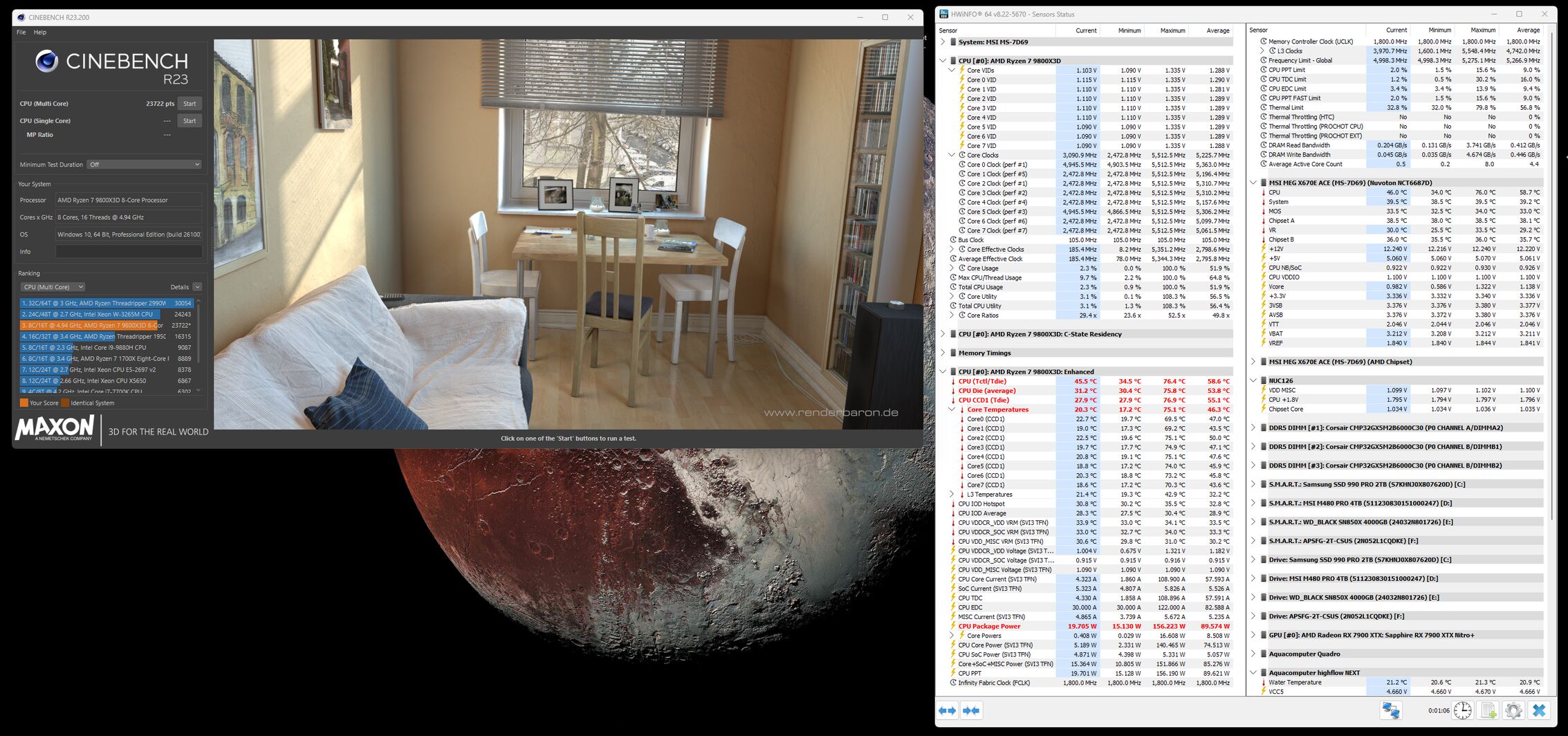
Task: Open the ranking CPU (Multi Core) dropdown
Action: point(53,287)
